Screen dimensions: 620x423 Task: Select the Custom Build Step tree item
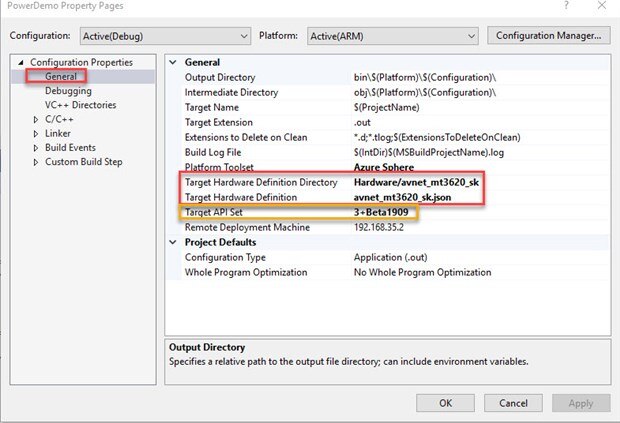[83, 162]
